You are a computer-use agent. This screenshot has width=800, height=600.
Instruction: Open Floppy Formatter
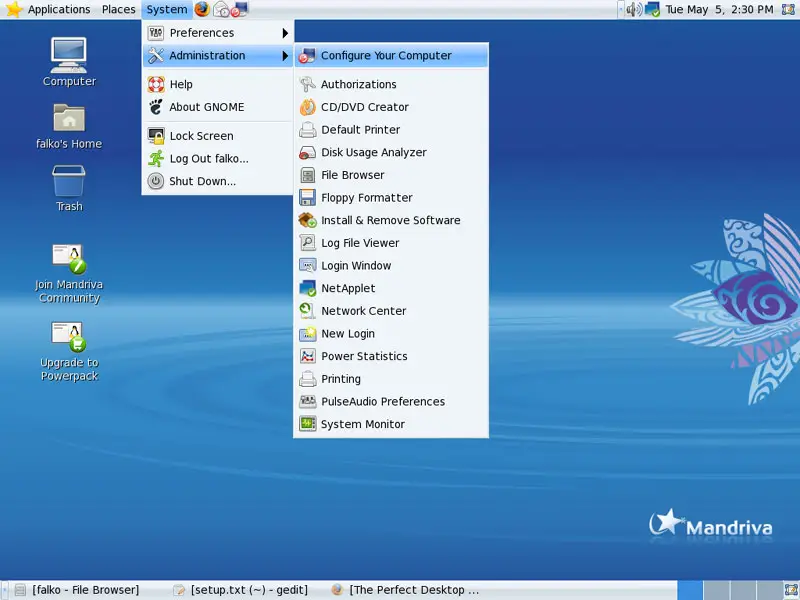(x=391, y=197)
